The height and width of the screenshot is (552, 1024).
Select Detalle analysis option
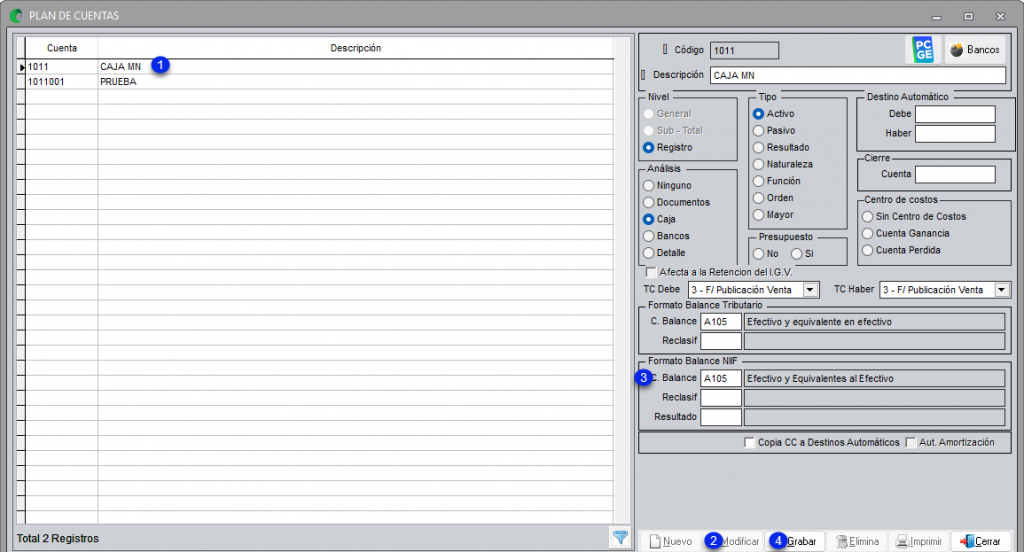(x=648, y=253)
